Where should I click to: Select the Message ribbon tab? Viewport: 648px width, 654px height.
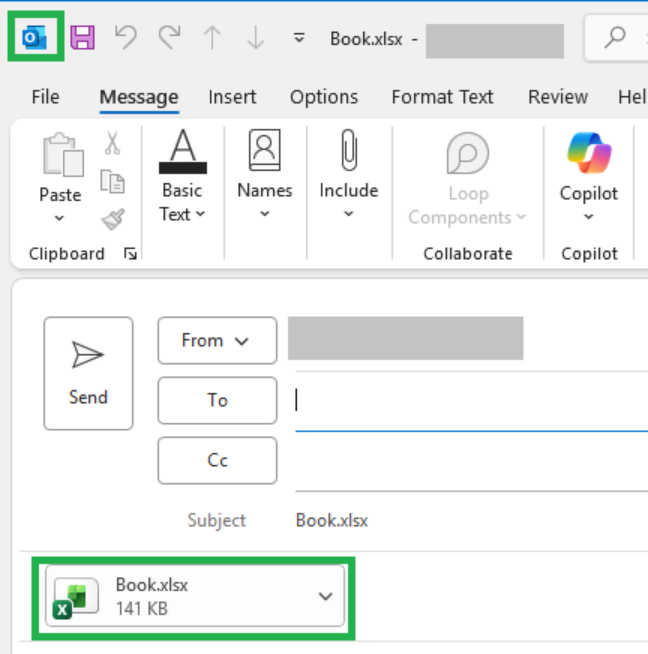139,97
